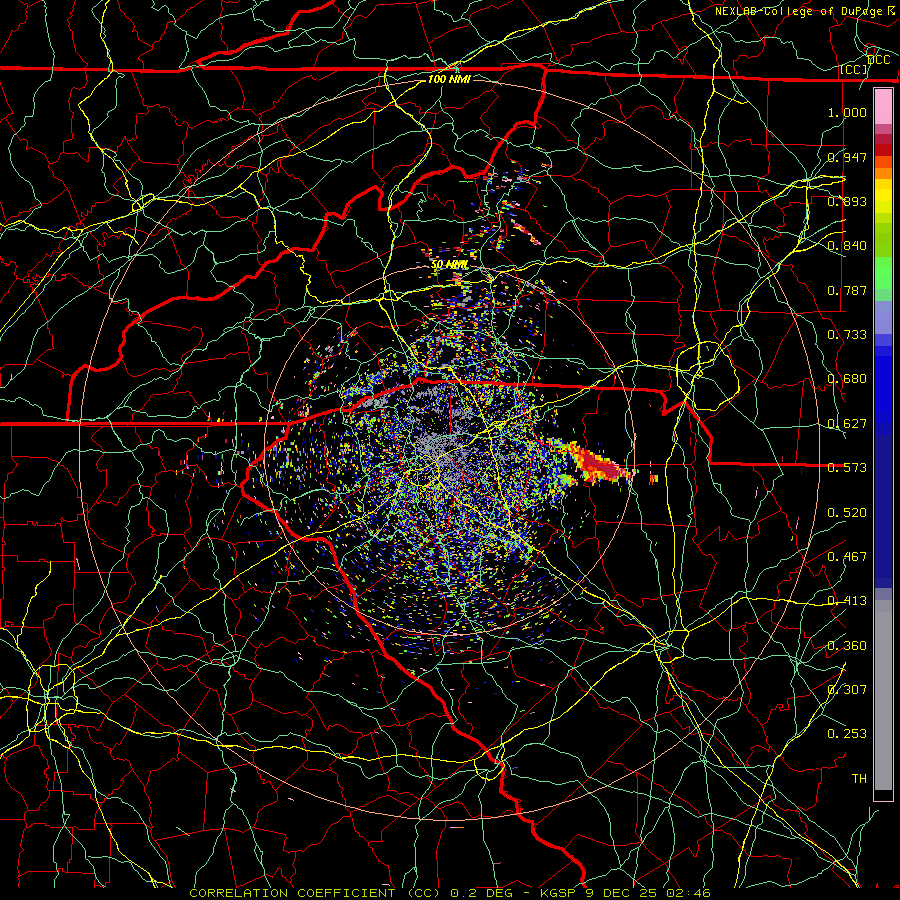Select the 0.573 legend value
The image size is (900, 900).
(x=847, y=468)
